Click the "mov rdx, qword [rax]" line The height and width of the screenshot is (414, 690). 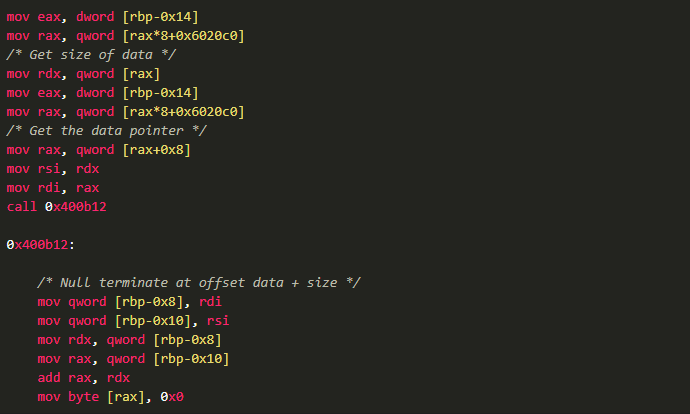click(75, 73)
